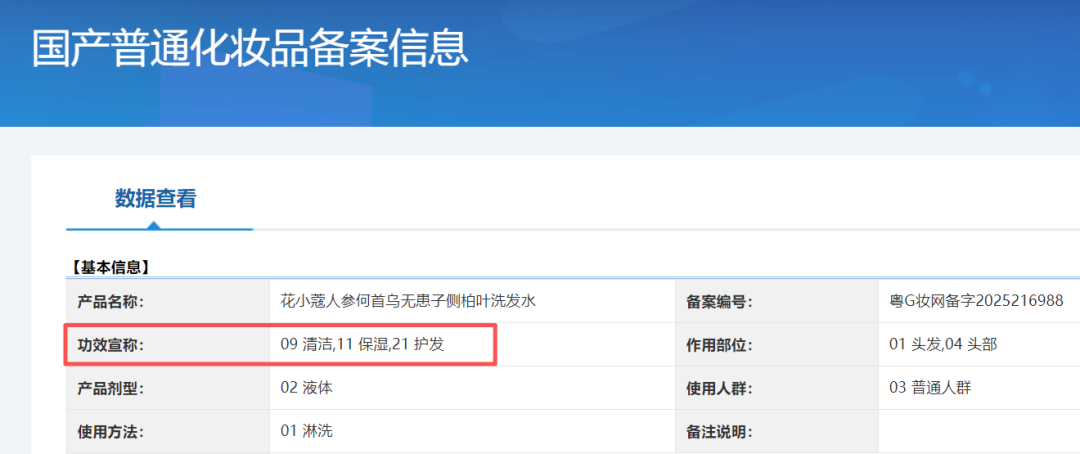Select the value 09 清洁,11 保湿,21 护发
The image size is (1080, 454).
[362, 345]
